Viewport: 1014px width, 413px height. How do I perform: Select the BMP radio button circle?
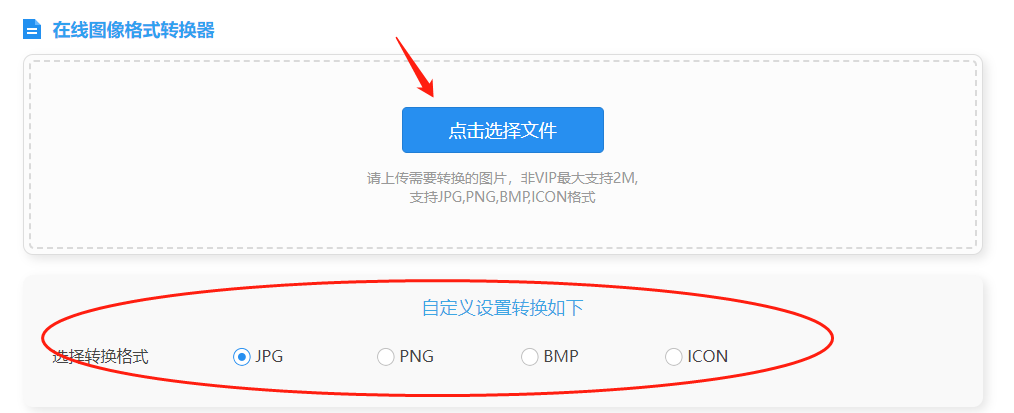(x=530, y=356)
